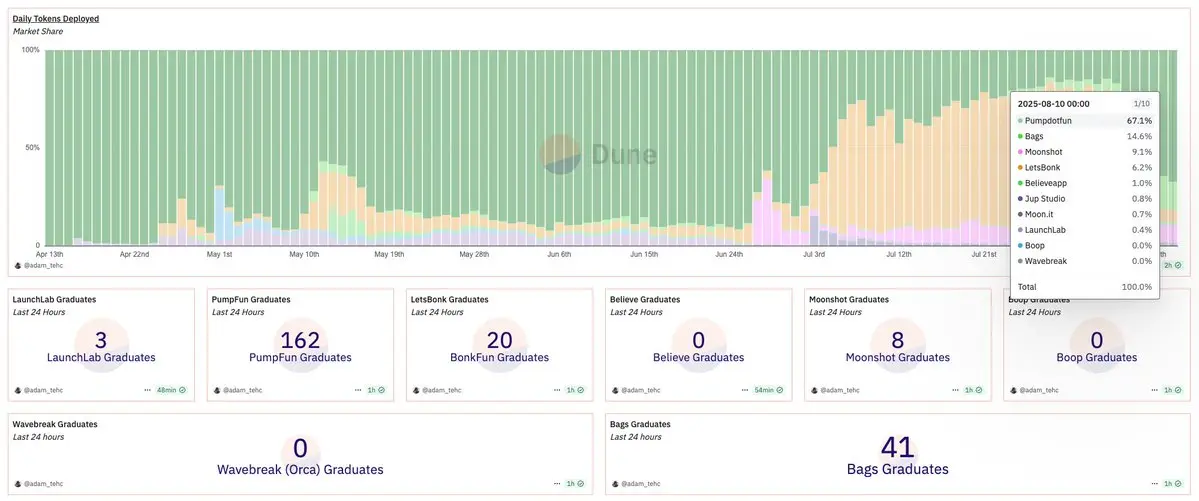The width and height of the screenshot is (1199, 501).
Task: Click the Jun 24th x-axis label
Action: [x=730, y=253]
